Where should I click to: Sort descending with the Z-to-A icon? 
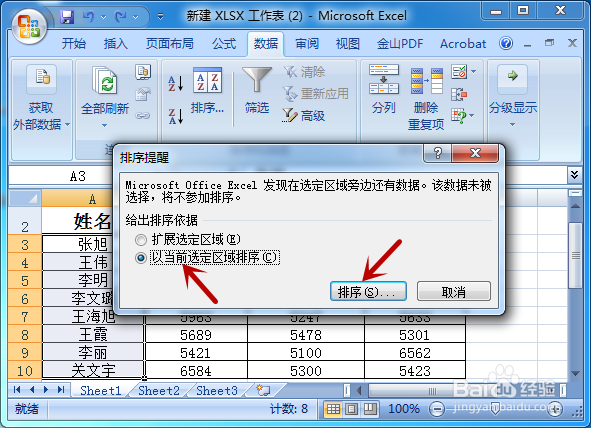click(x=176, y=116)
